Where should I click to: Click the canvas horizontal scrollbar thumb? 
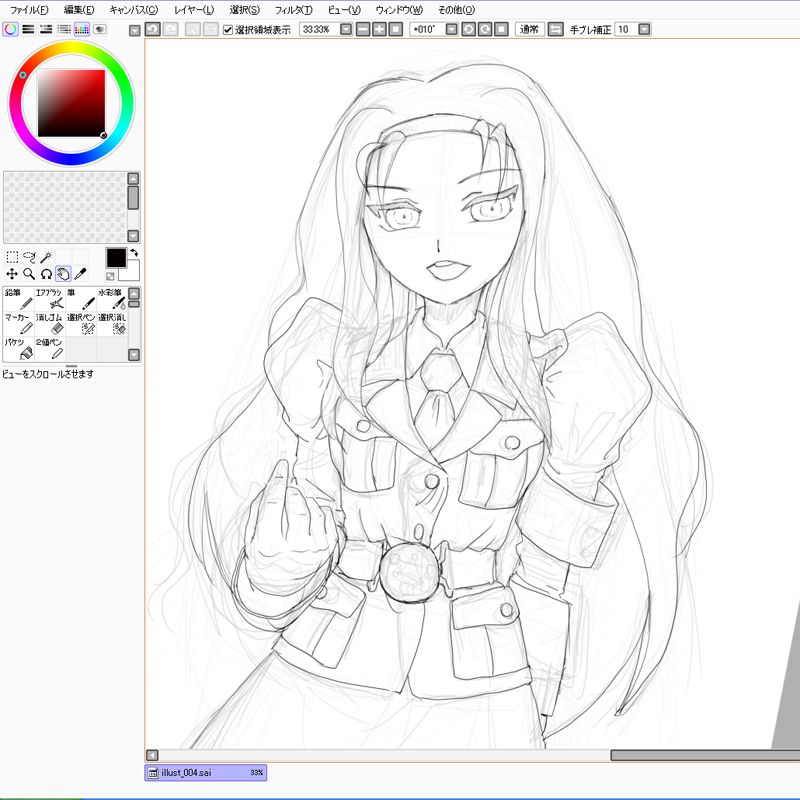tap(705, 755)
